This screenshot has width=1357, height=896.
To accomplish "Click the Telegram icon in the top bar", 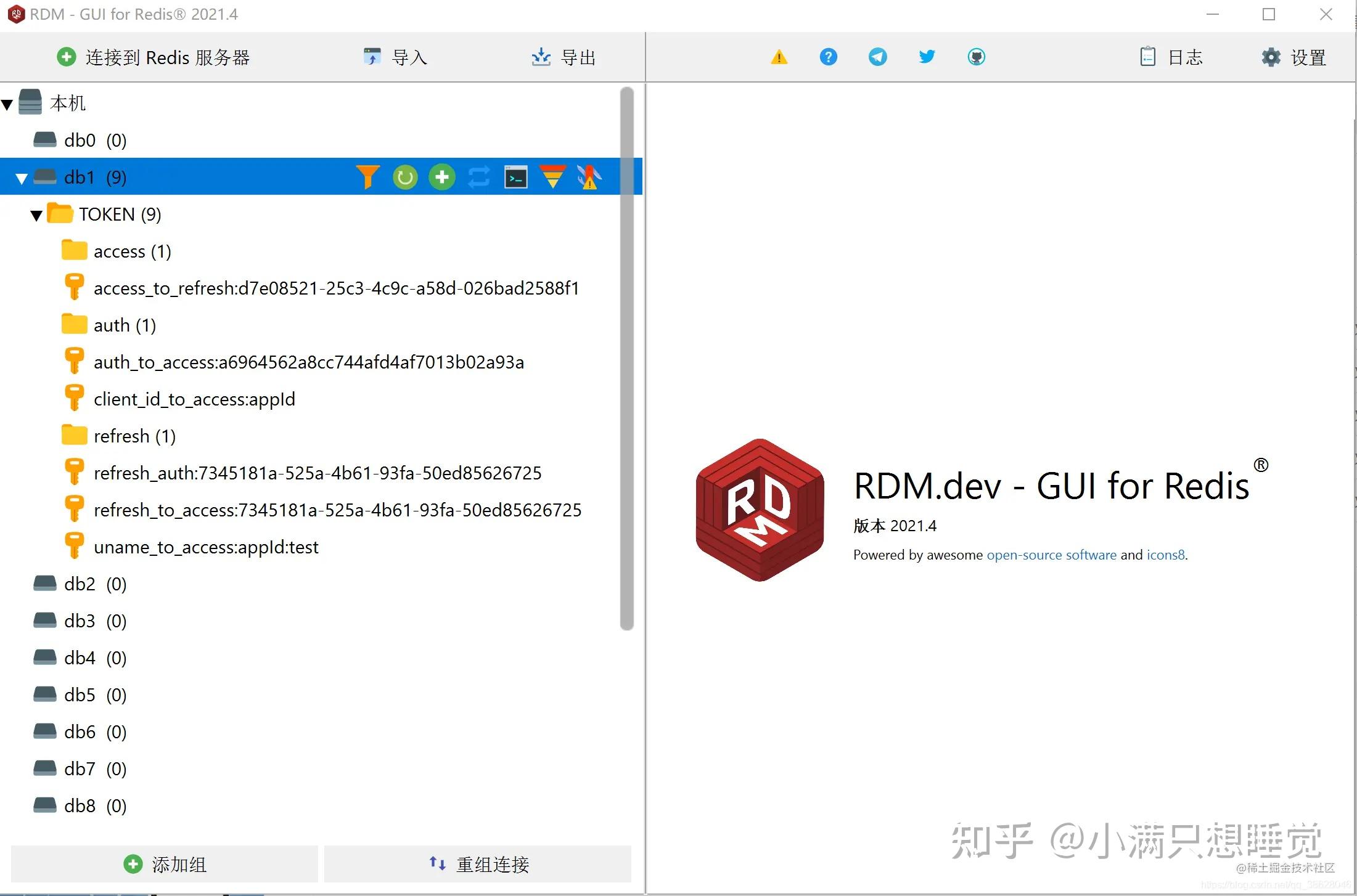I will click(877, 57).
